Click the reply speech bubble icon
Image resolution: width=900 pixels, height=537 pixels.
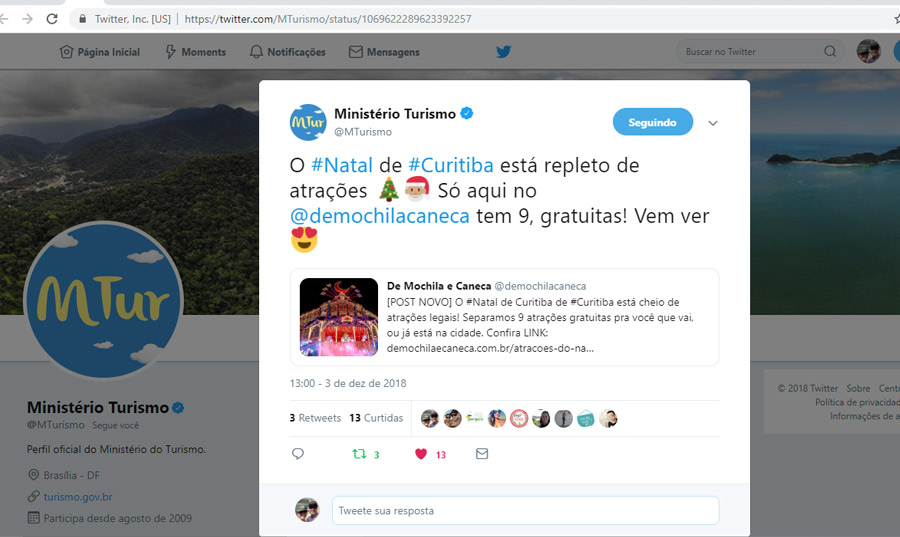[298, 454]
